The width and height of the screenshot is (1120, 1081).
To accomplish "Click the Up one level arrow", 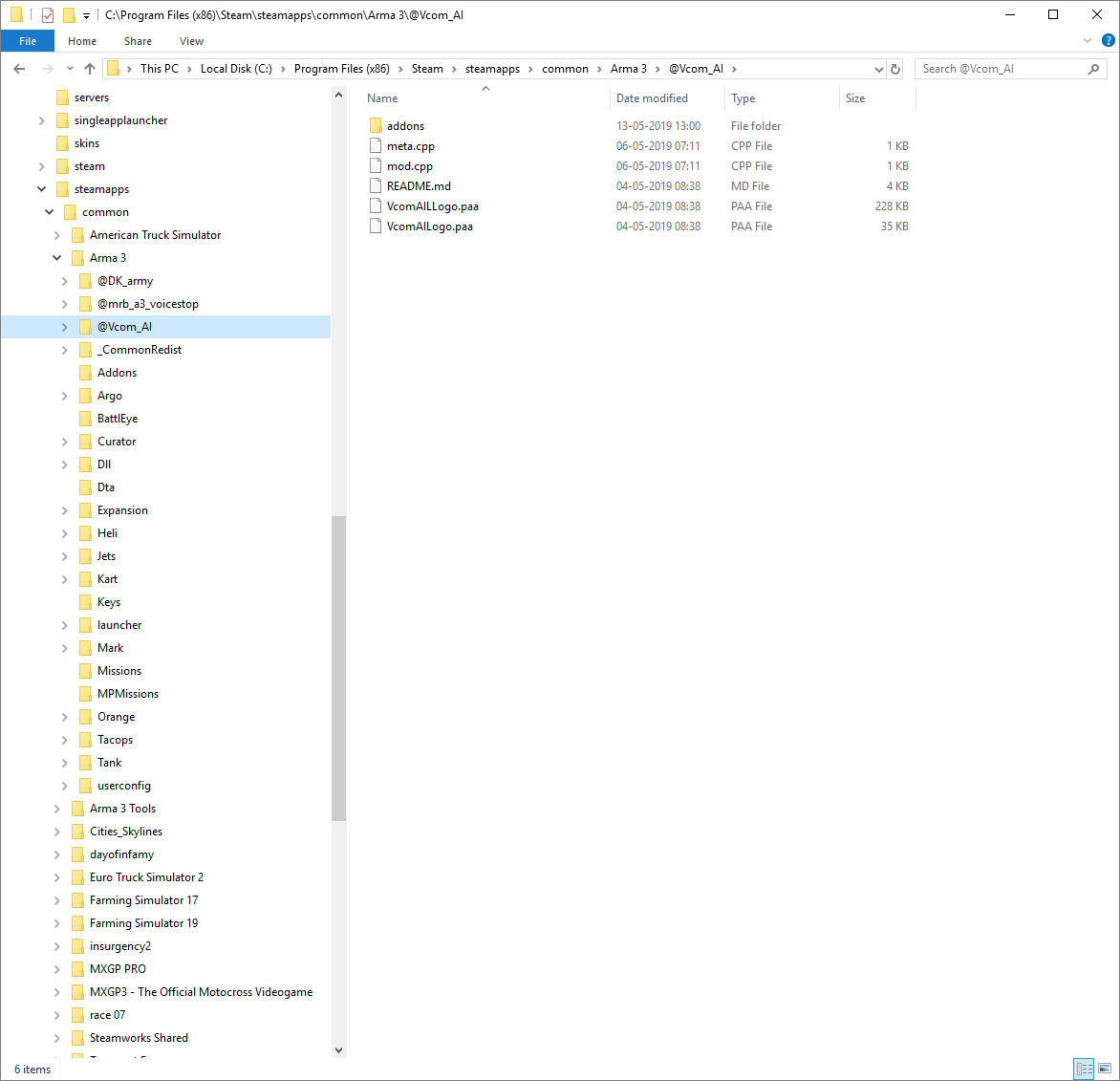I will [89, 69].
